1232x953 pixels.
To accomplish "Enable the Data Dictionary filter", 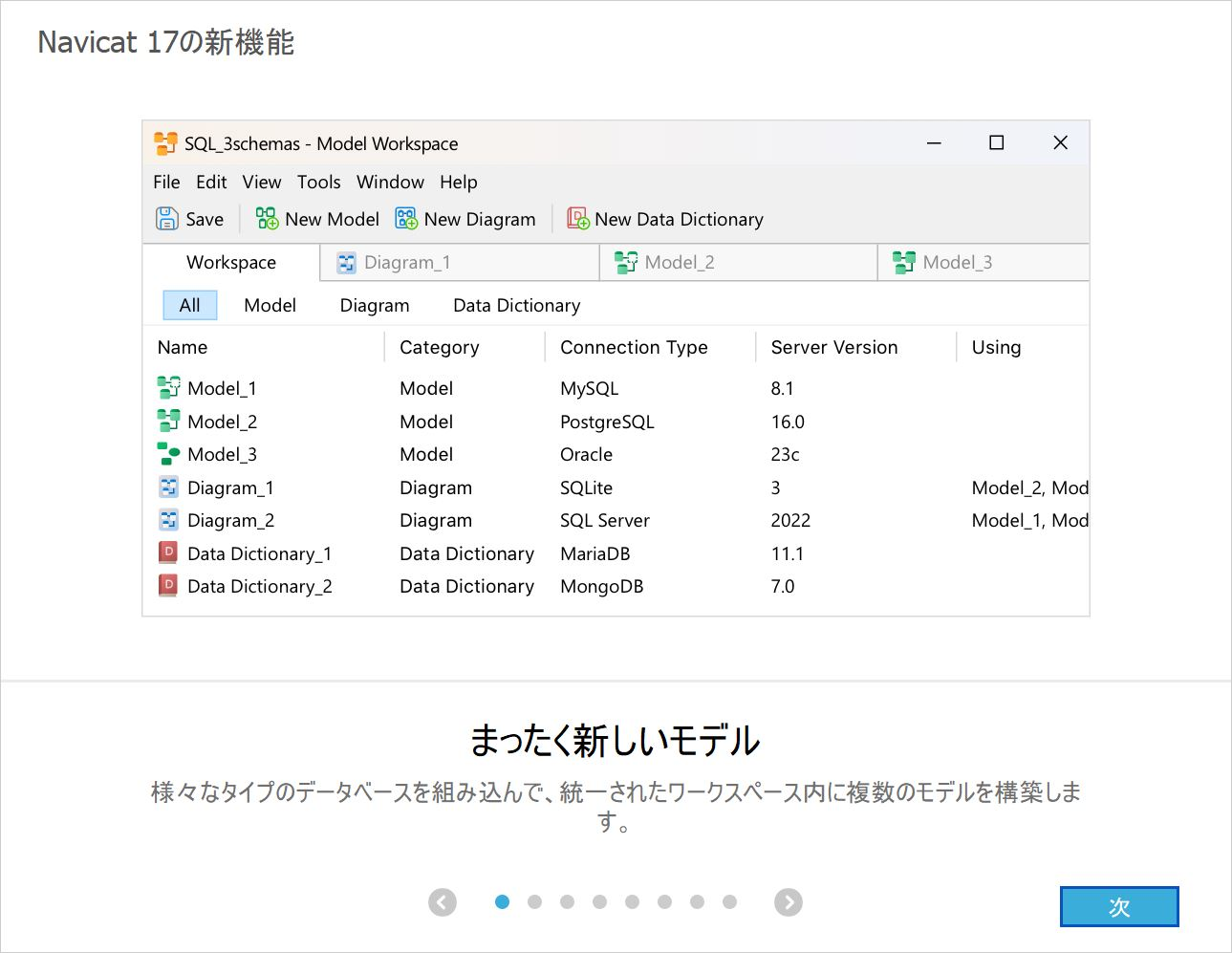I will pyautogui.click(x=516, y=304).
